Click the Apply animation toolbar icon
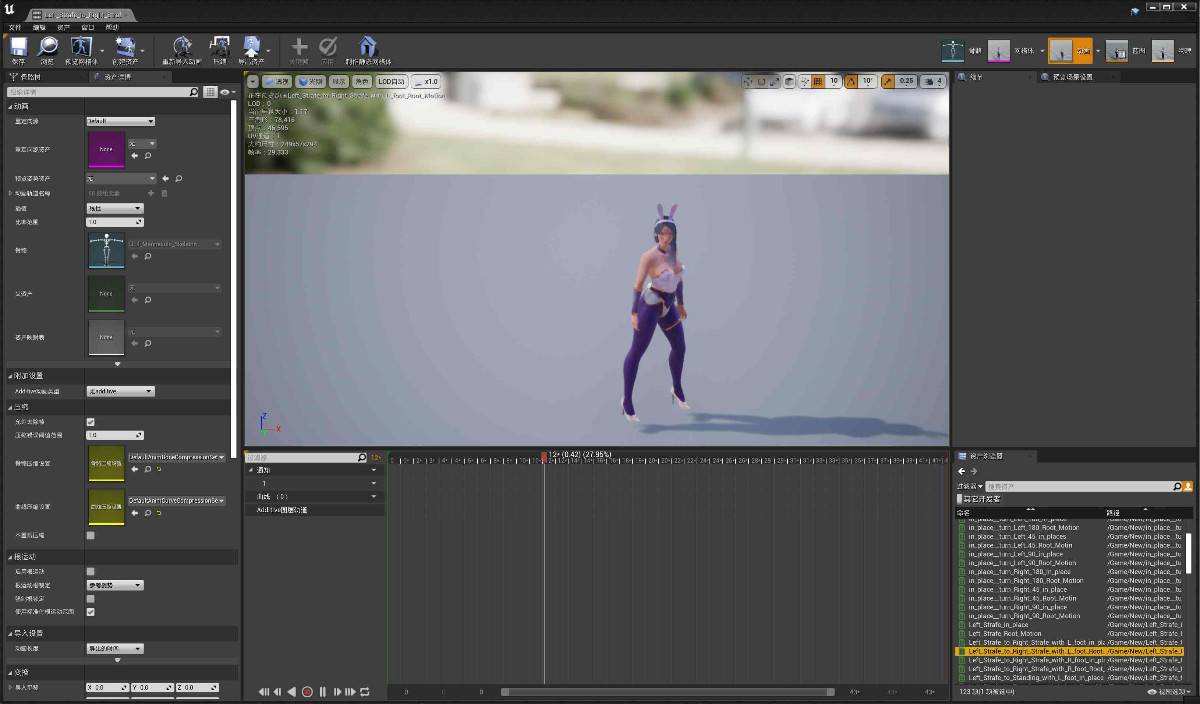 327,47
